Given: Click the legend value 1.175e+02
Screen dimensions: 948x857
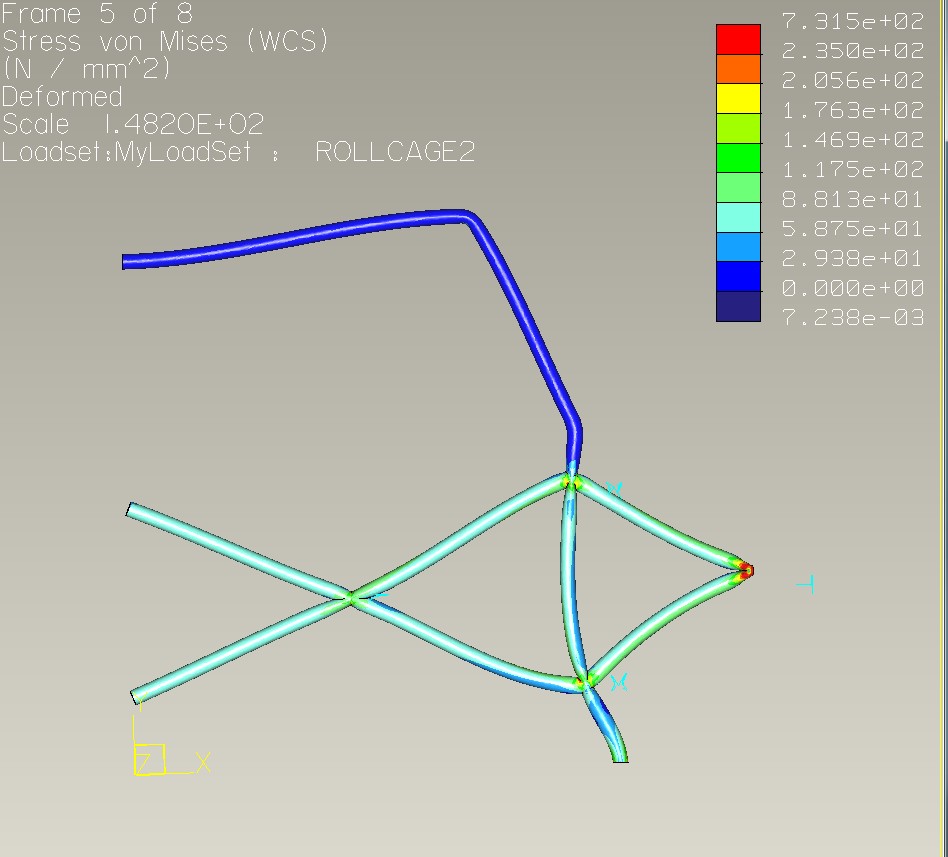Looking at the screenshot, I should (852, 169).
